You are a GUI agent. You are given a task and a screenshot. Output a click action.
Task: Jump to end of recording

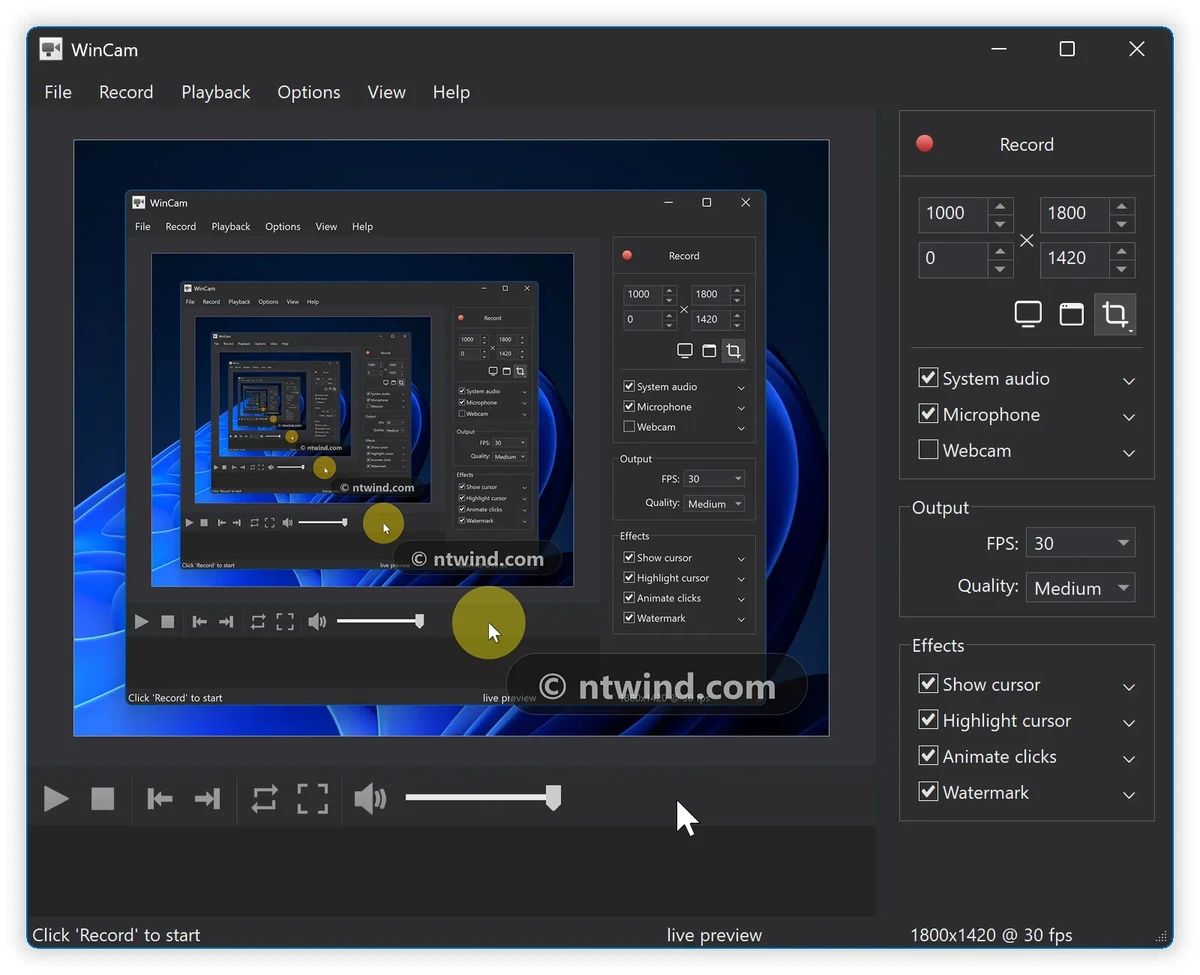point(207,798)
